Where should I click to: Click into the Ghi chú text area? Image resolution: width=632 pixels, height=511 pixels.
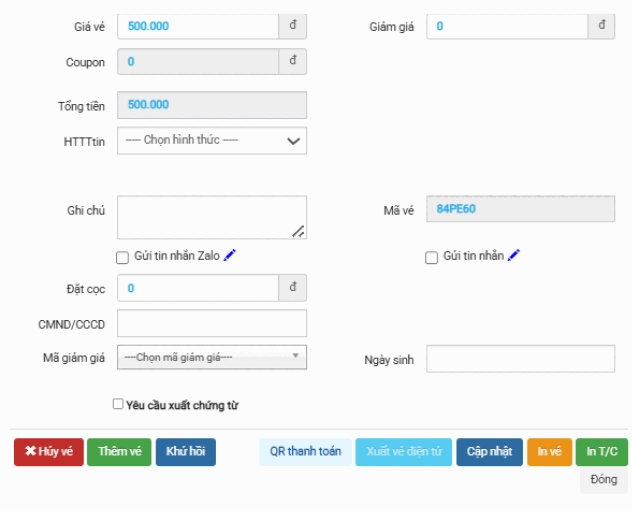211,217
